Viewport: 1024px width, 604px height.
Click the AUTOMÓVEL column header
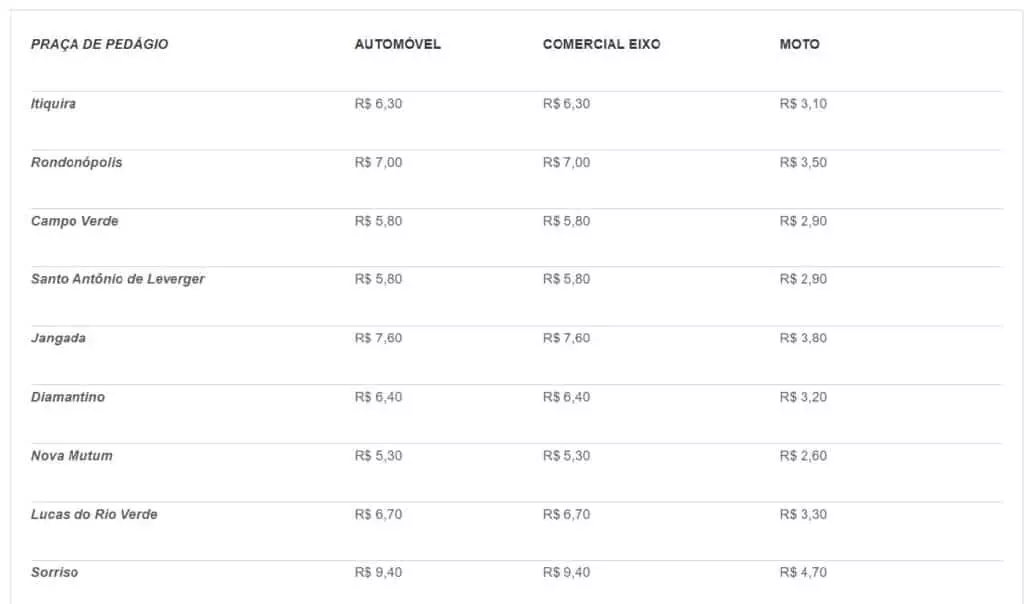(398, 44)
